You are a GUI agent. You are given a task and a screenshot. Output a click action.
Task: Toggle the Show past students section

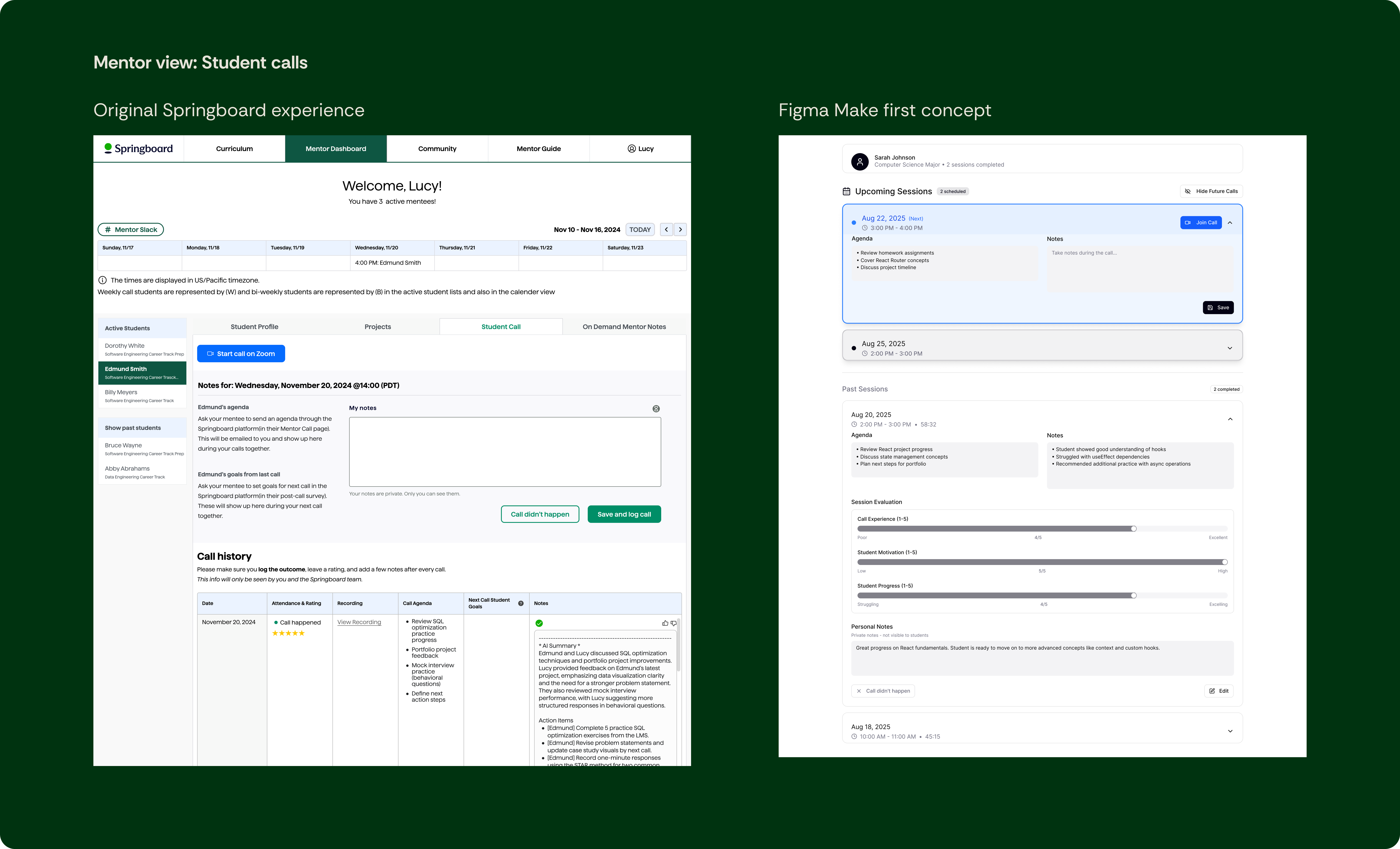[142, 428]
